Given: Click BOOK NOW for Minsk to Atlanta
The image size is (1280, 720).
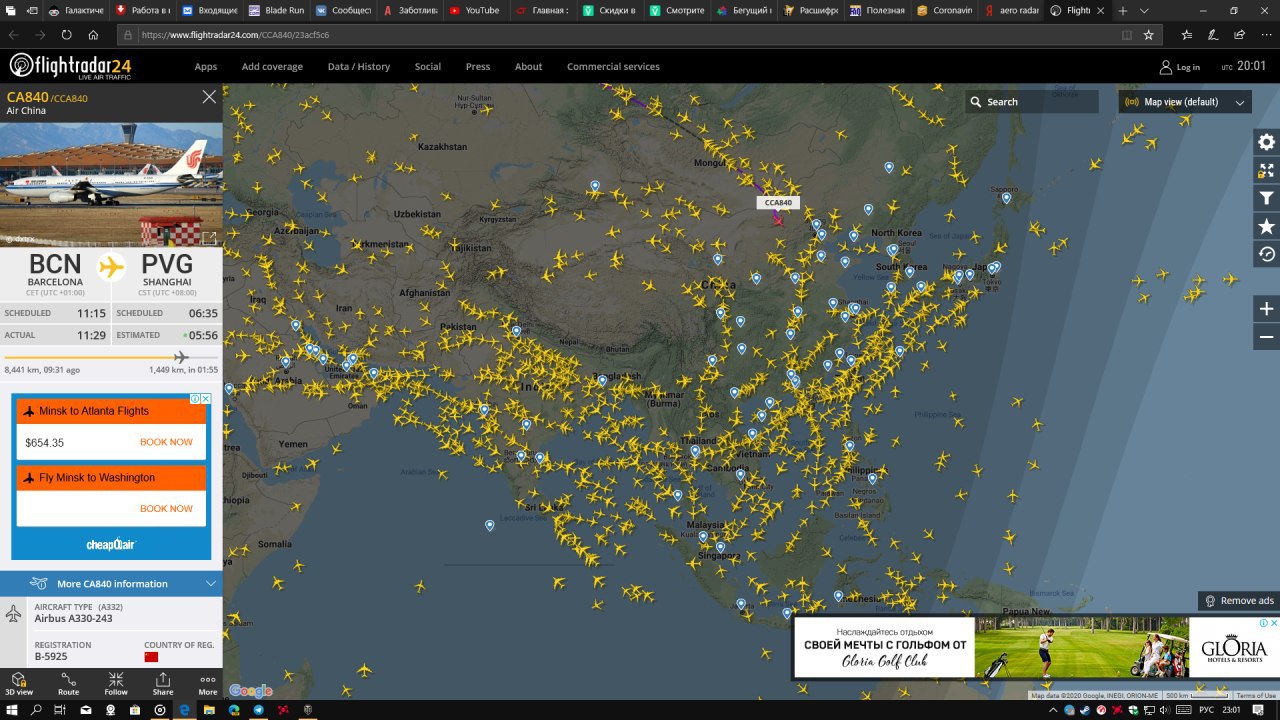Looking at the screenshot, I should (x=166, y=442).
